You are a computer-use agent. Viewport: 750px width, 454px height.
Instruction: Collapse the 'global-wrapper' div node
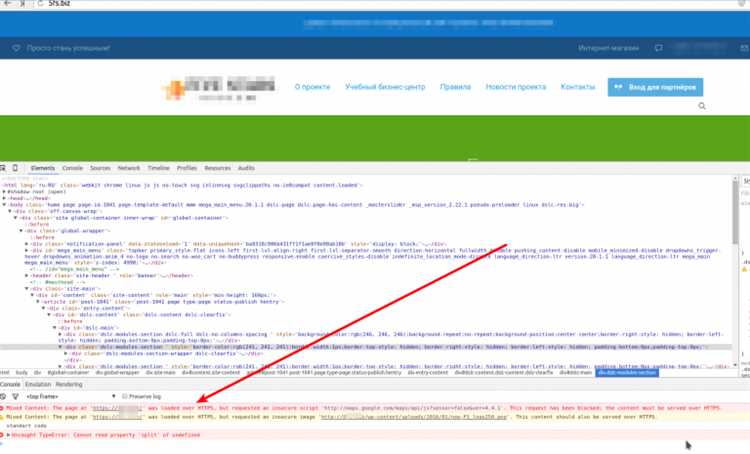point(22,231)
